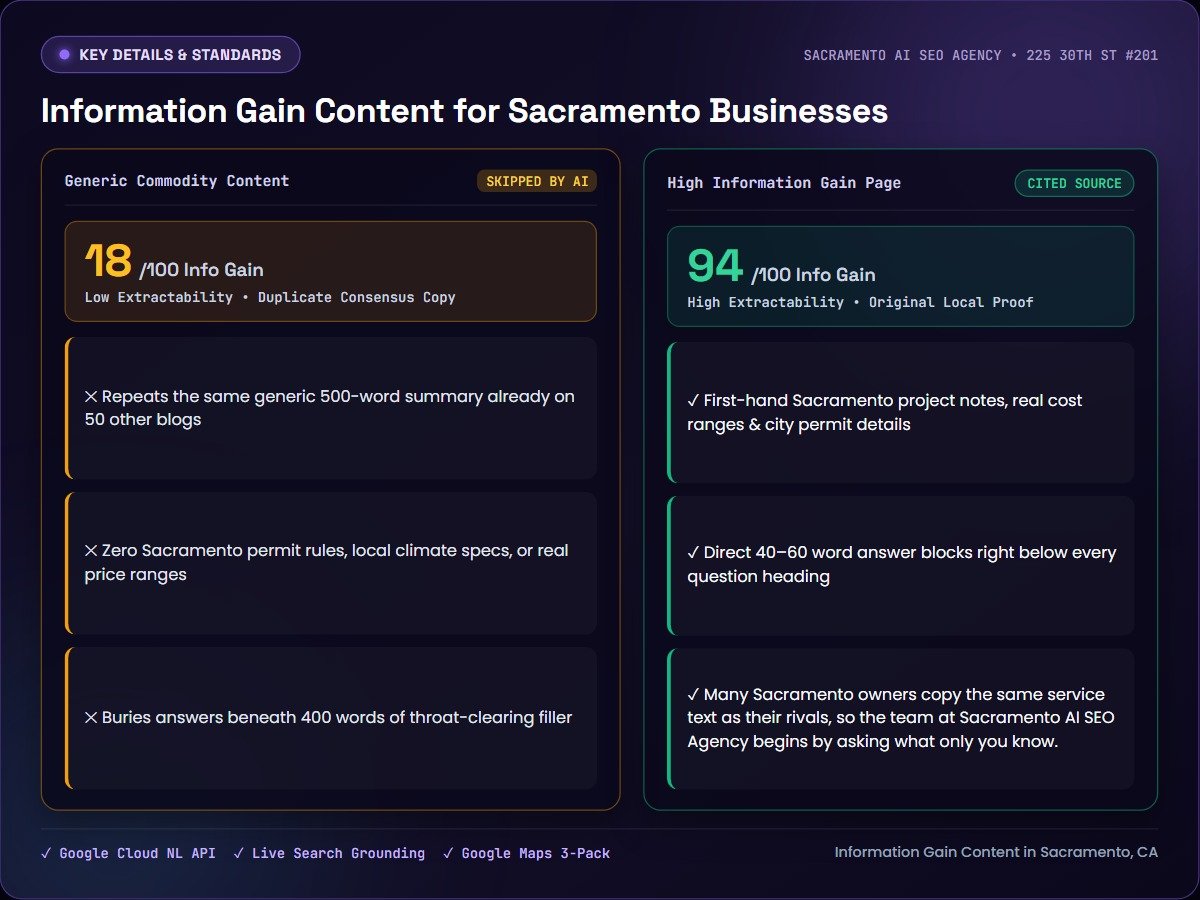Click the 18 info gain score

pyautogui.click(x=108, y=262)
